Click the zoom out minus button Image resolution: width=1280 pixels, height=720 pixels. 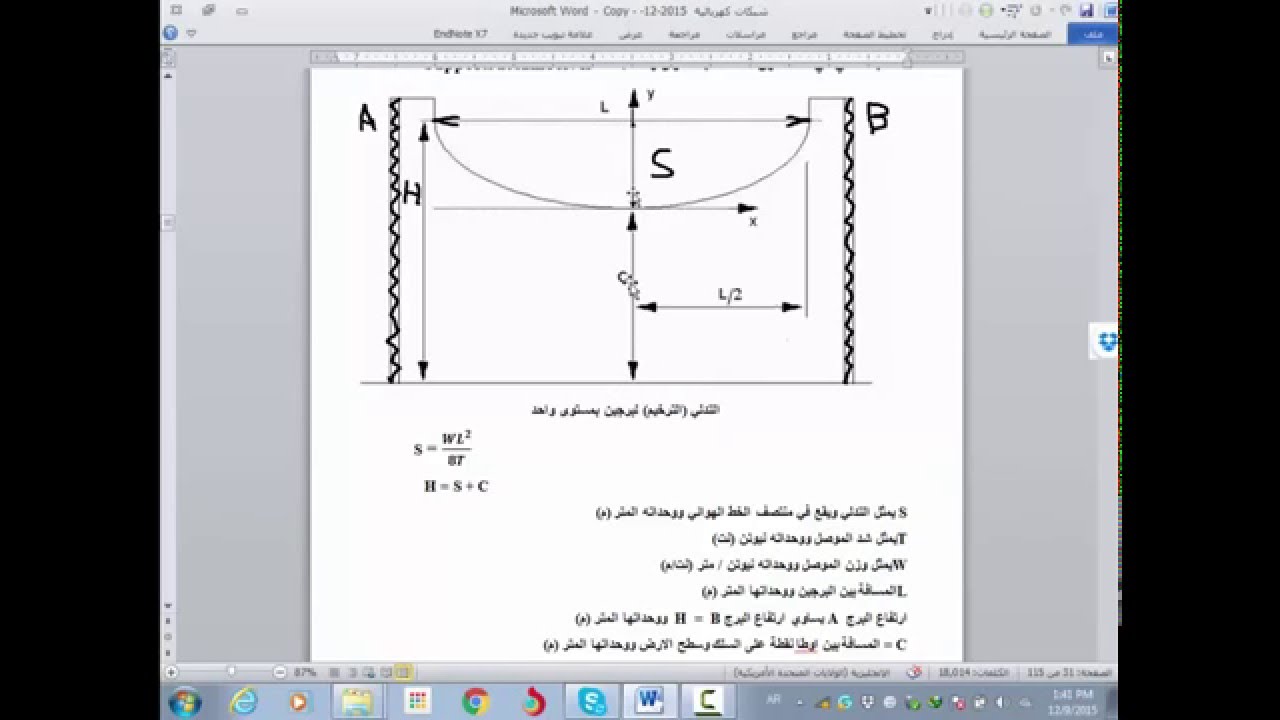point(280,672)
